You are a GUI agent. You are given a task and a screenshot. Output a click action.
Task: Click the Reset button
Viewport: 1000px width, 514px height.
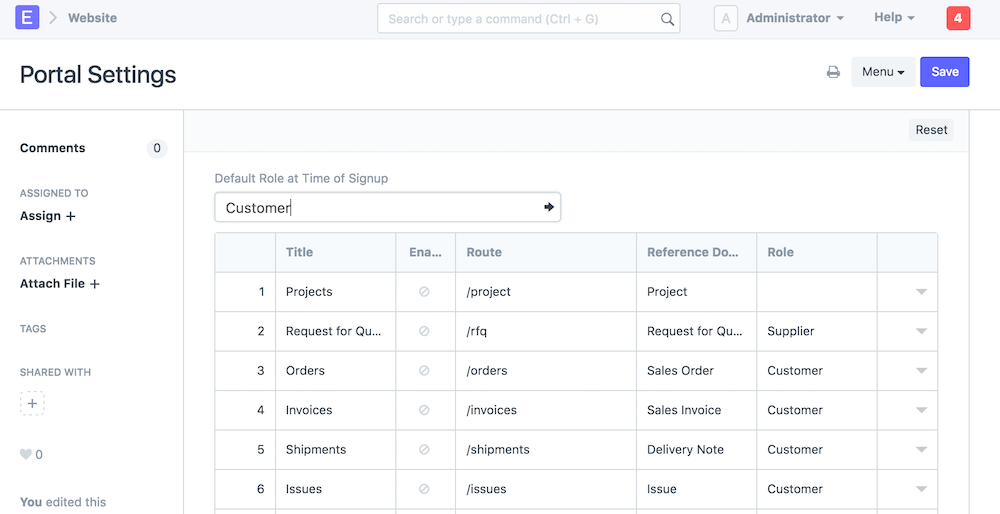pyautogui.click(x=931, y=130)
